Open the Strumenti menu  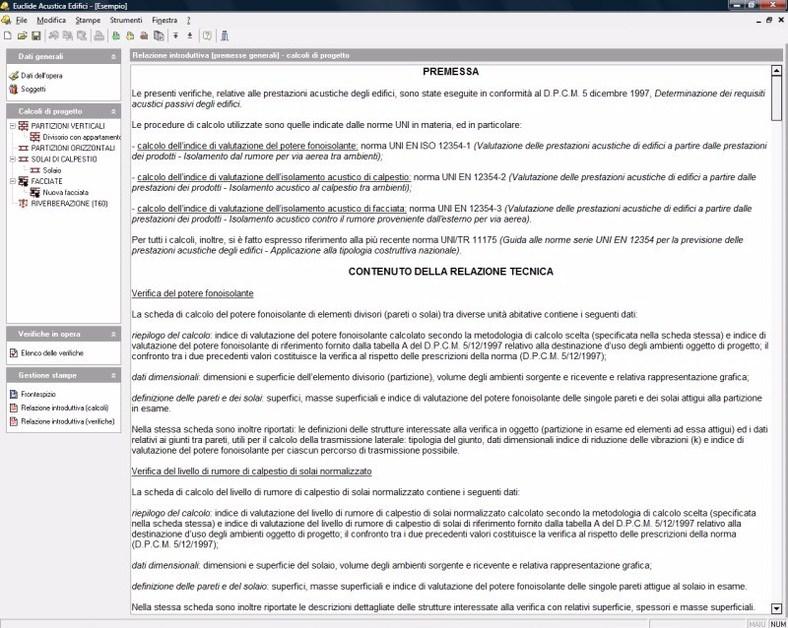pos(126,20)
